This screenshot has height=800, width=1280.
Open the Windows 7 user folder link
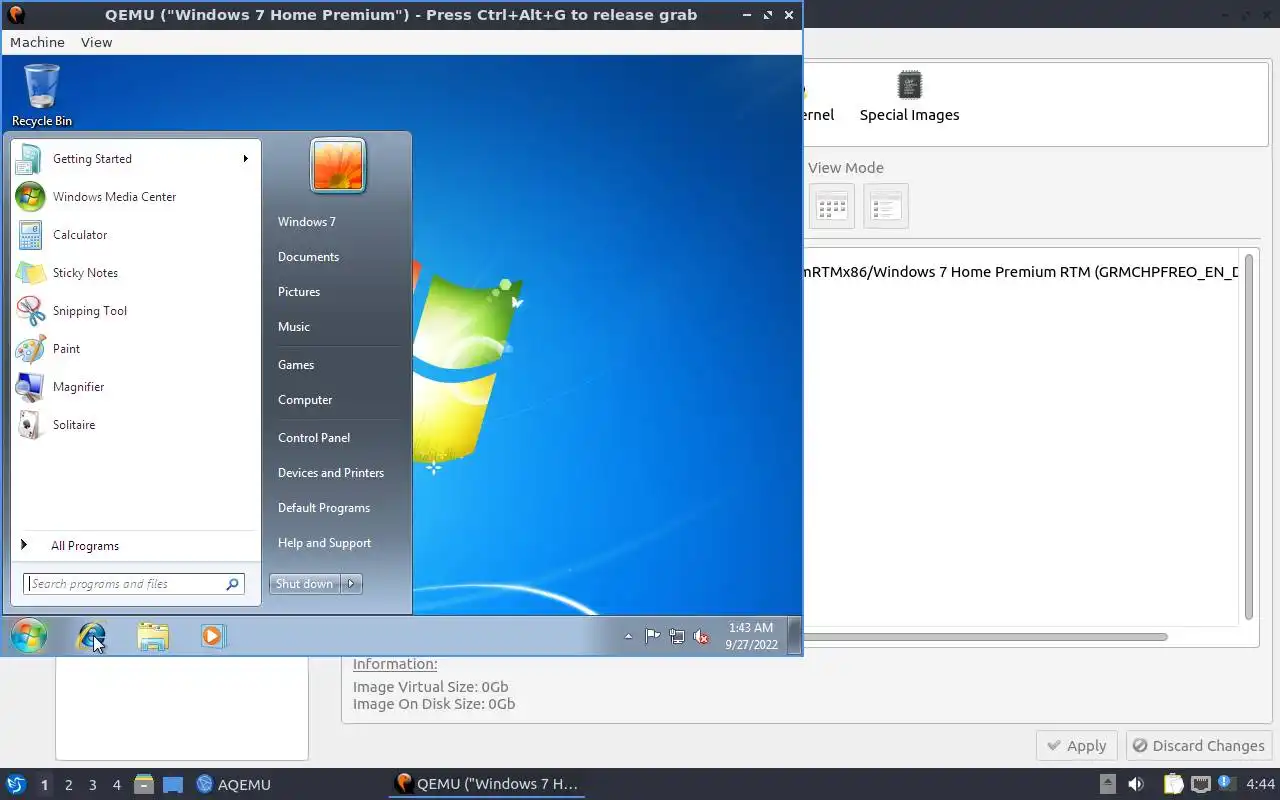(x=307, y=222)
